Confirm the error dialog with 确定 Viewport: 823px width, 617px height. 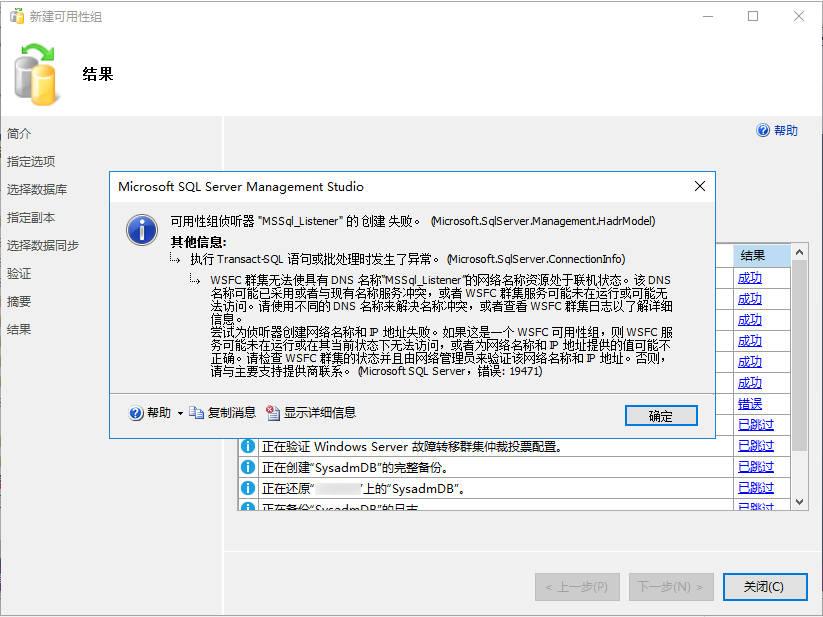coord(661,416)
